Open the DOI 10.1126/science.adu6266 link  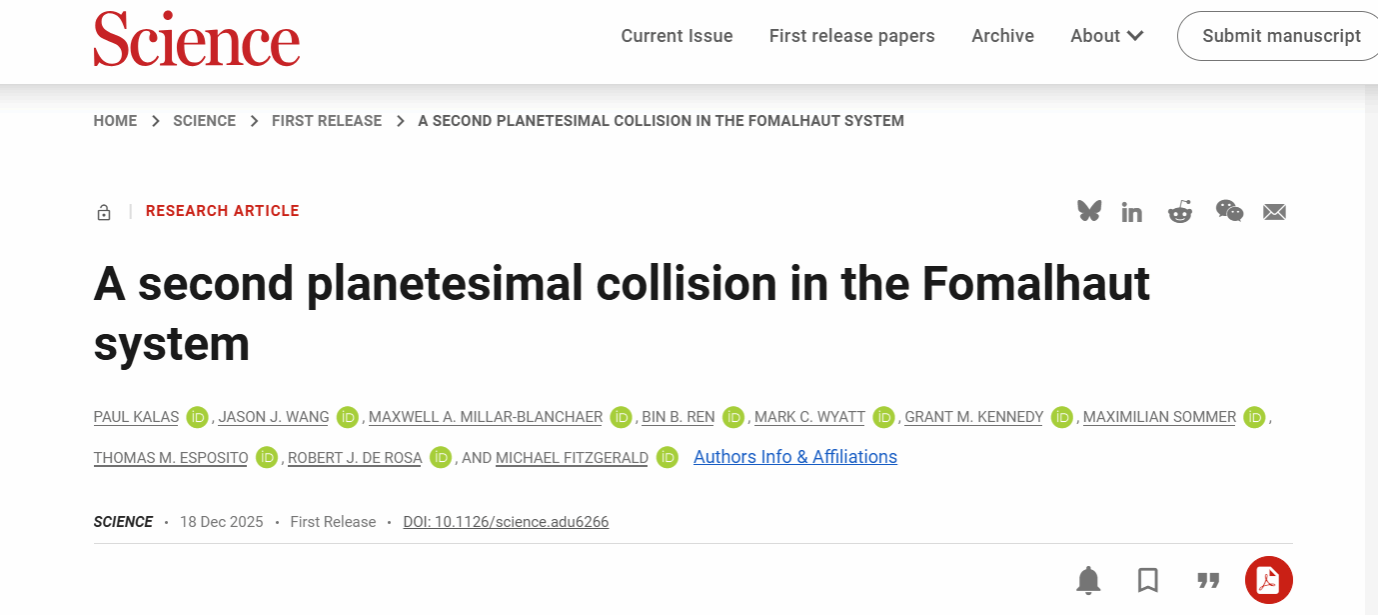click(x=506, y=522)
